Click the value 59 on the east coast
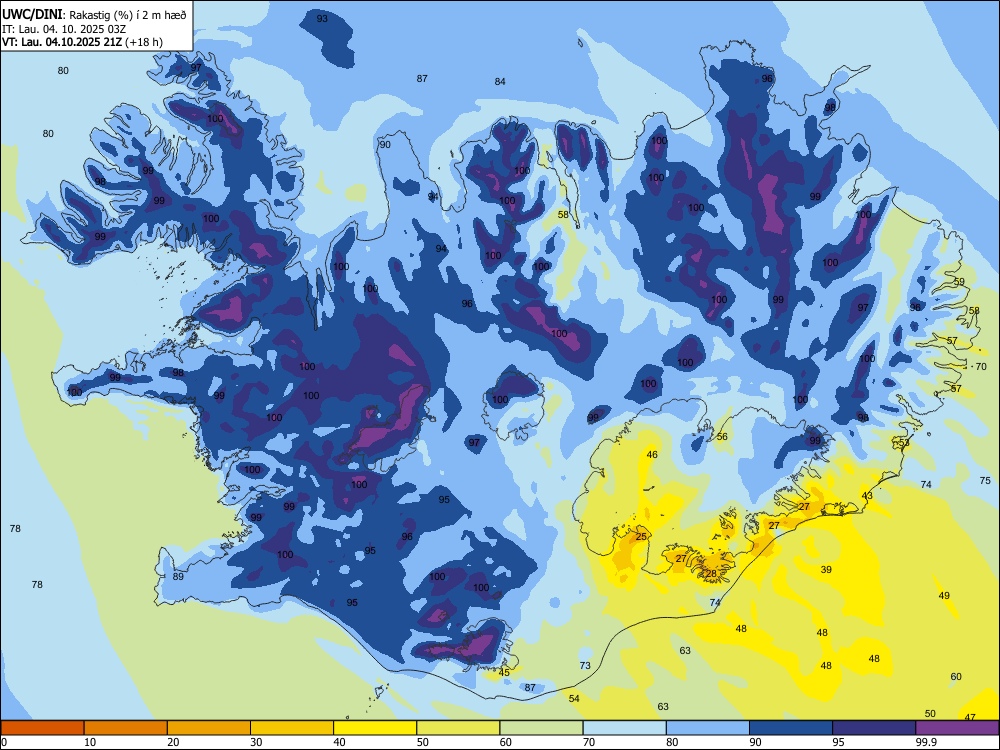 pos(959,281)
